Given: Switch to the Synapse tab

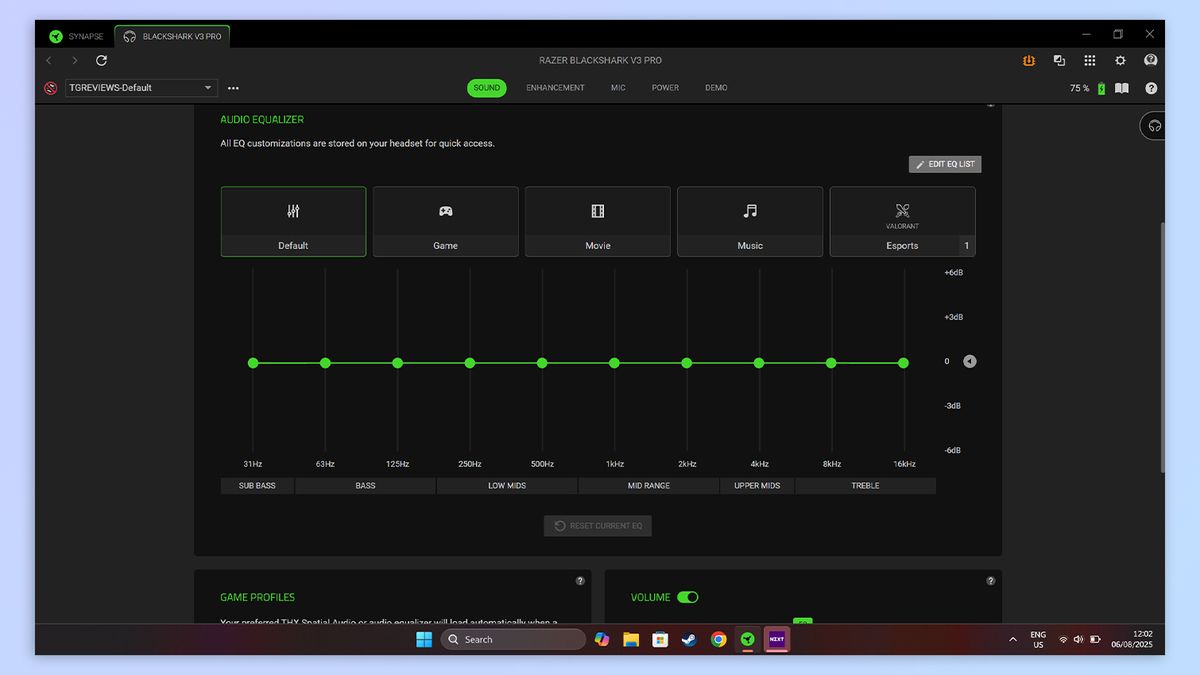Looking at the screenshot, I should pos(76,37).
